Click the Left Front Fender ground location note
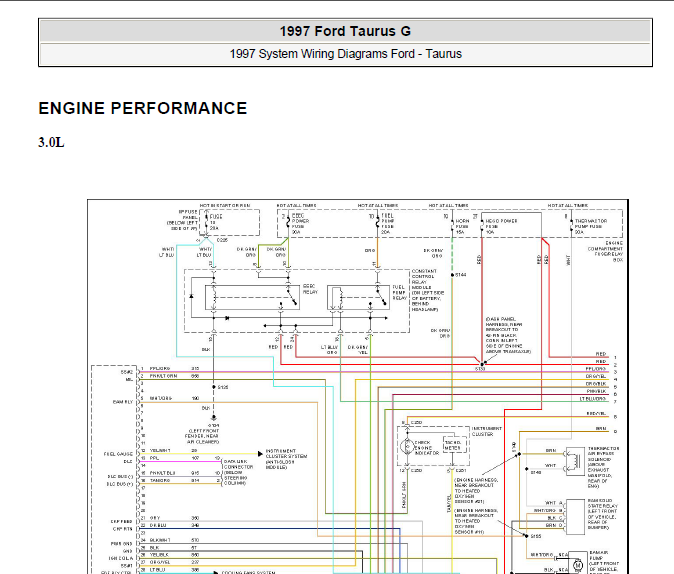The image size is (674, 574). (x=204, y=436)
